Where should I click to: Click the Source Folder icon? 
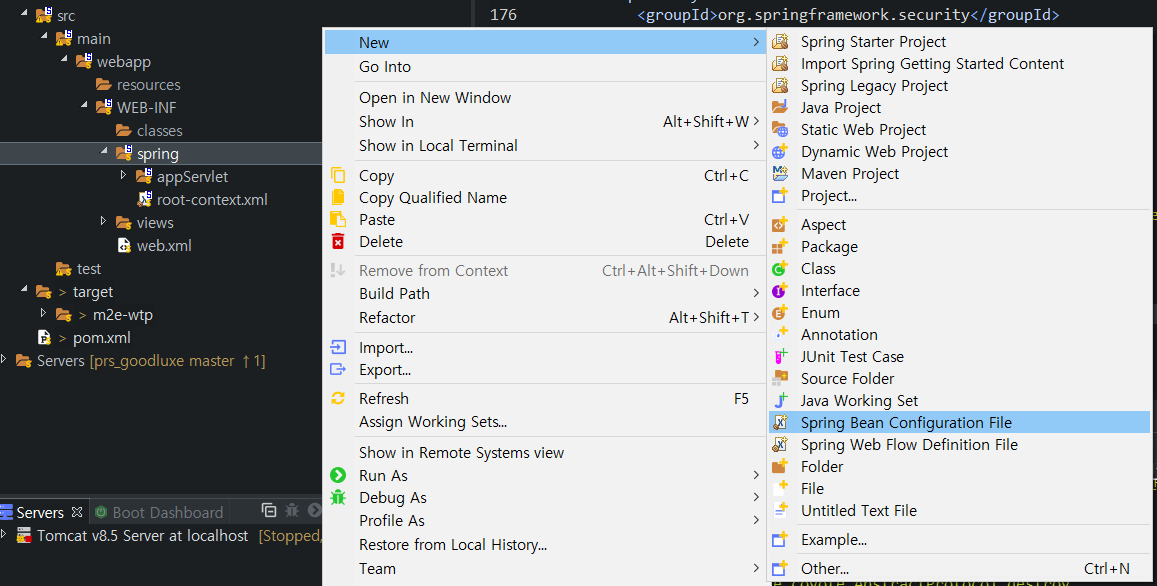point(780,379)
